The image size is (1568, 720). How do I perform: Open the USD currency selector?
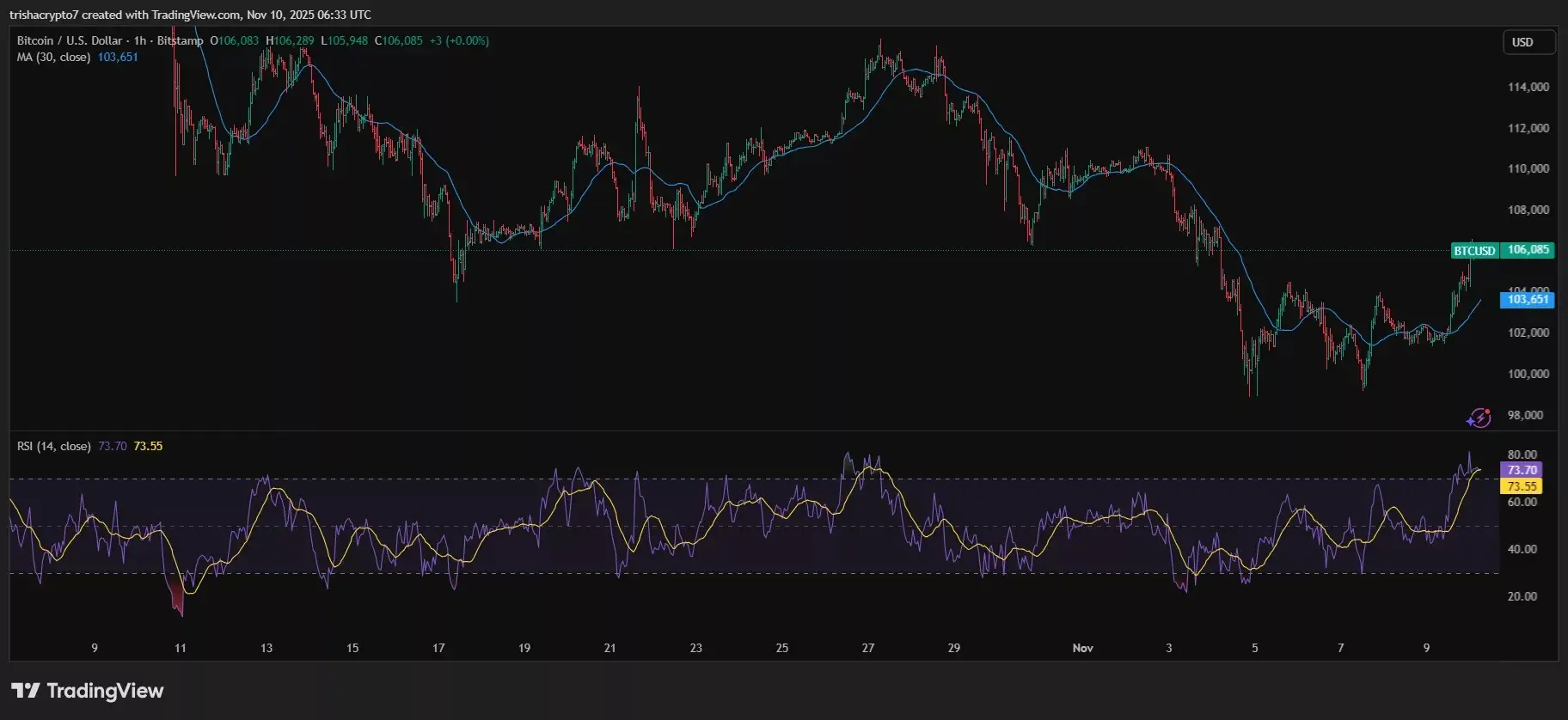point(1528,42)
